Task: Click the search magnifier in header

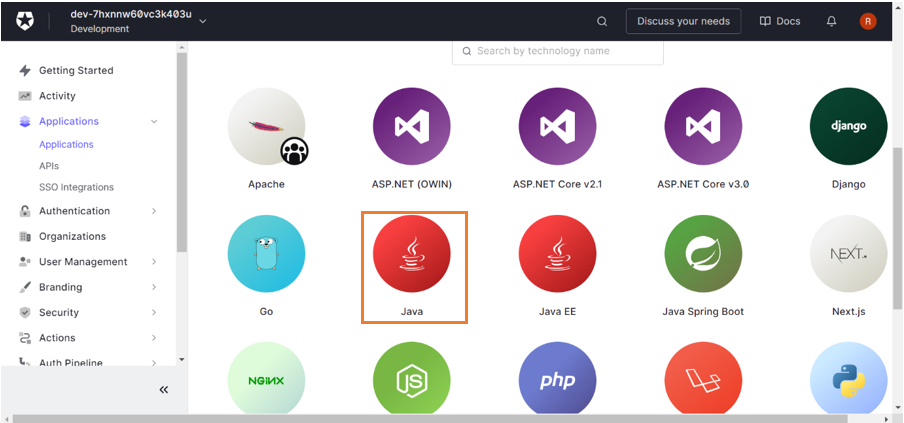Action: coord(602,21)
